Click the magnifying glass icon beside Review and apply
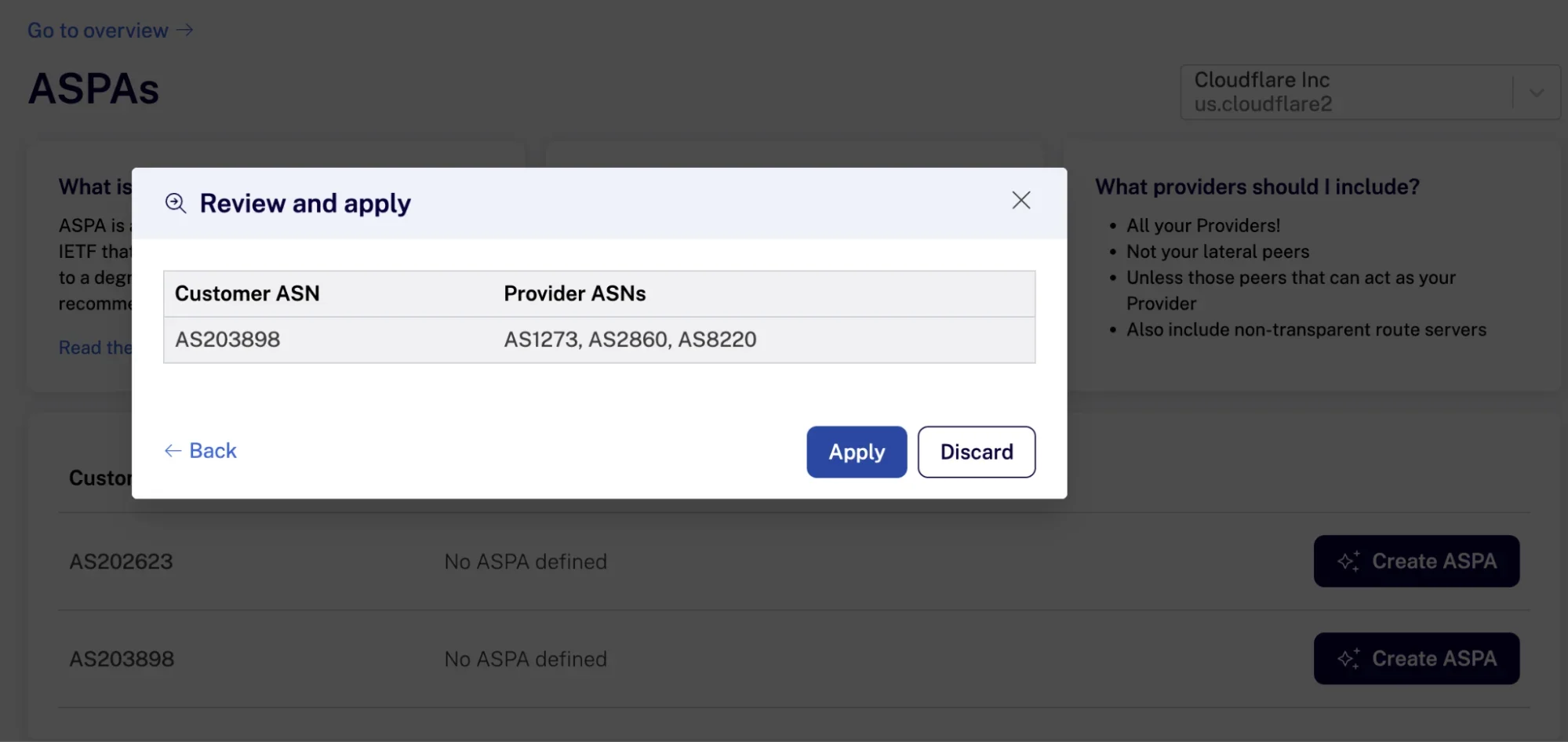The image size is (1568, 742). click(x=176, y=203)
